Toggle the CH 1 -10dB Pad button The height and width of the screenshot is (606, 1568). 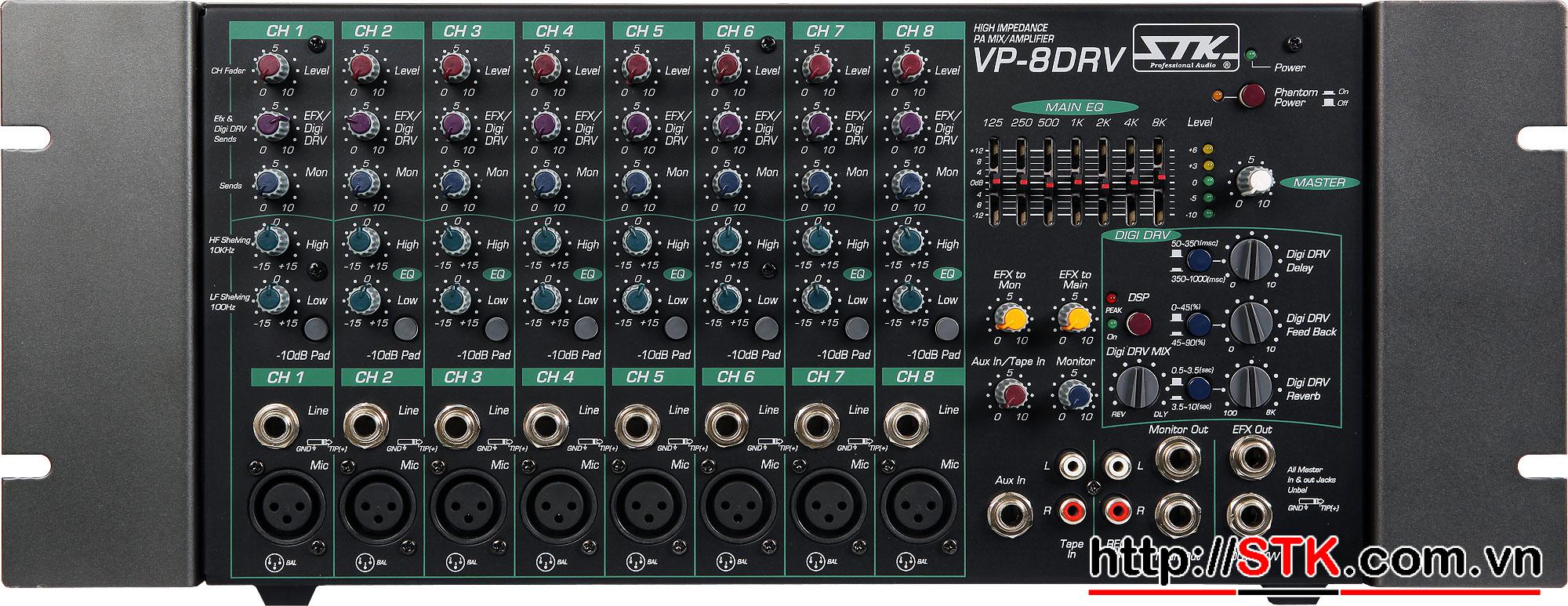[x=315, y=328]
